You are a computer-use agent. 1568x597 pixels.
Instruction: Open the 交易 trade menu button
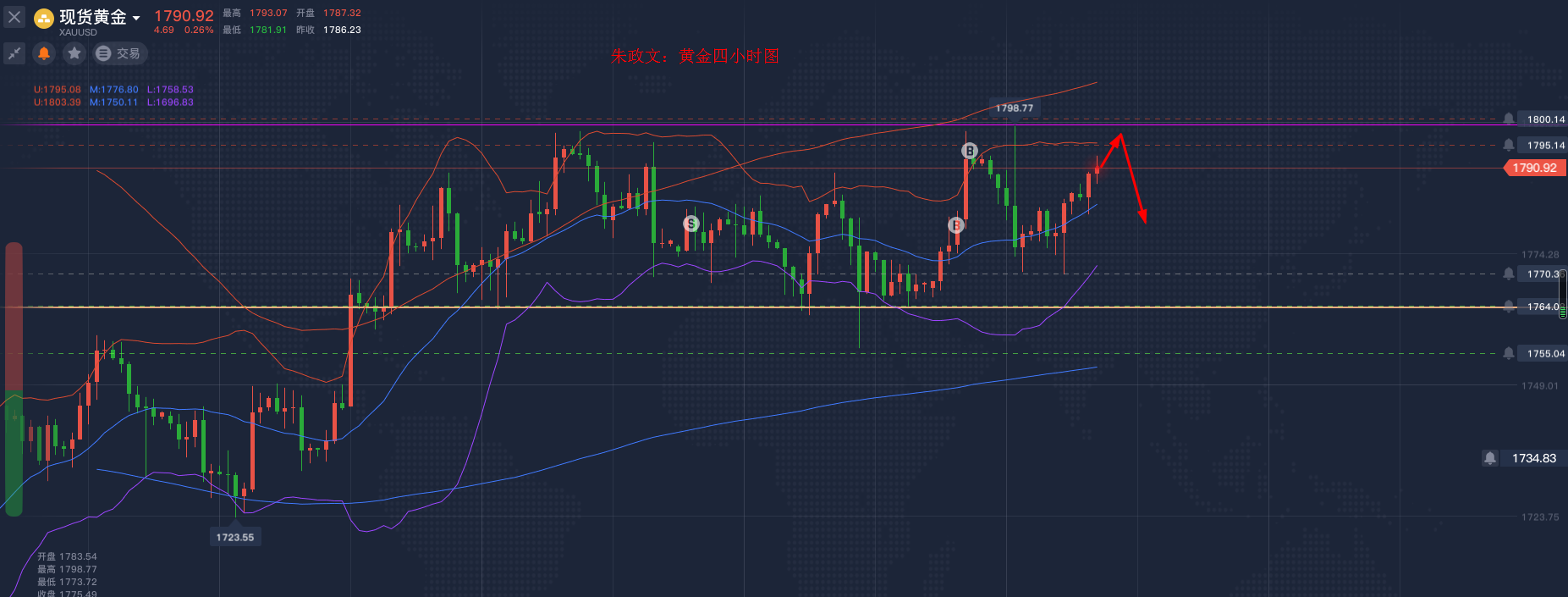pyautogui.click(x=119, y=53)
